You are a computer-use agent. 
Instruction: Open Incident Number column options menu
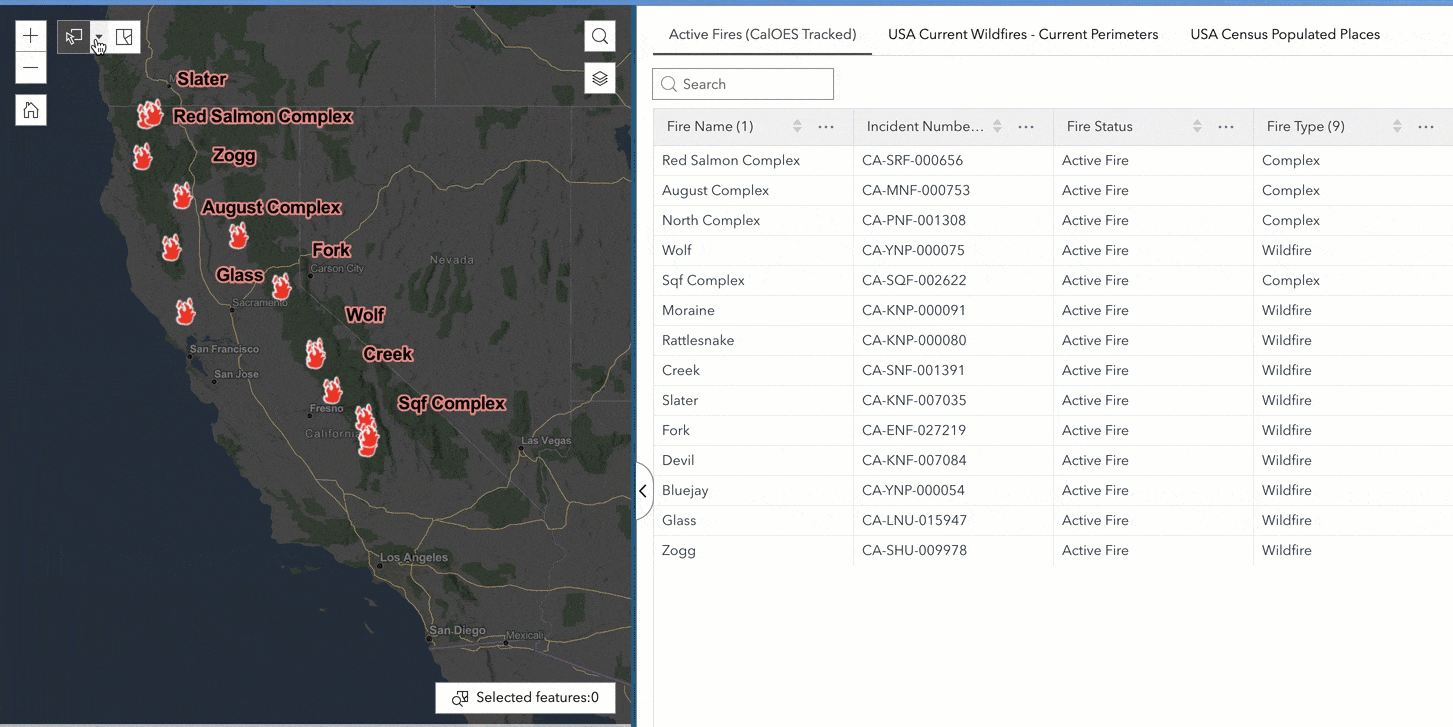[1026, 127]
